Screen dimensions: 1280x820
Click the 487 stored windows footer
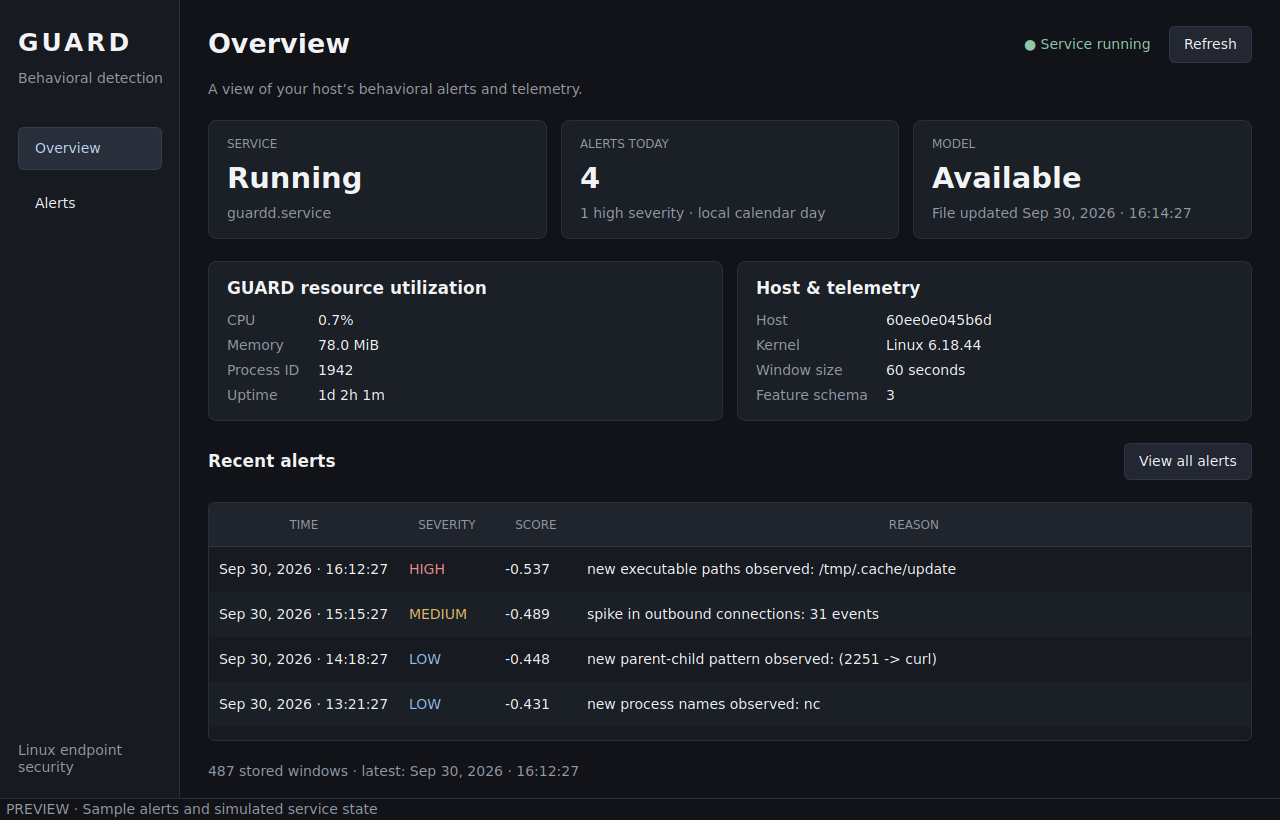point(393,771)
